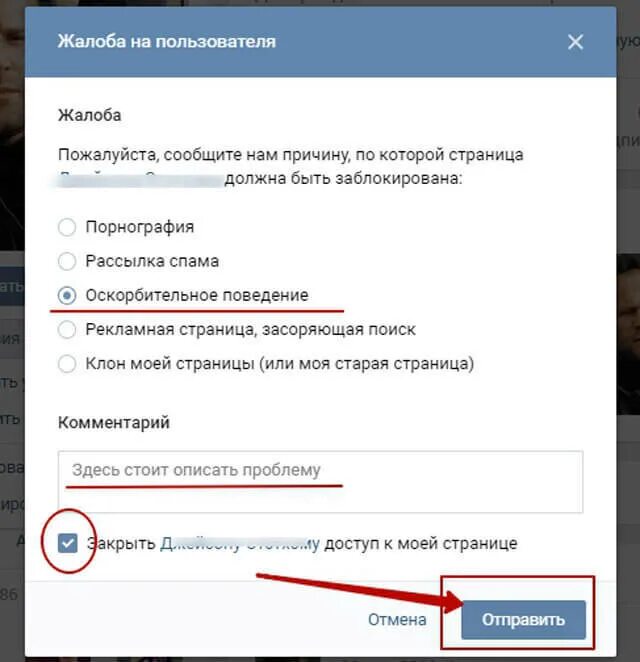
Task: Toggle the Закрыть доступ к моей странице checkbox
Action: [68, 543]
